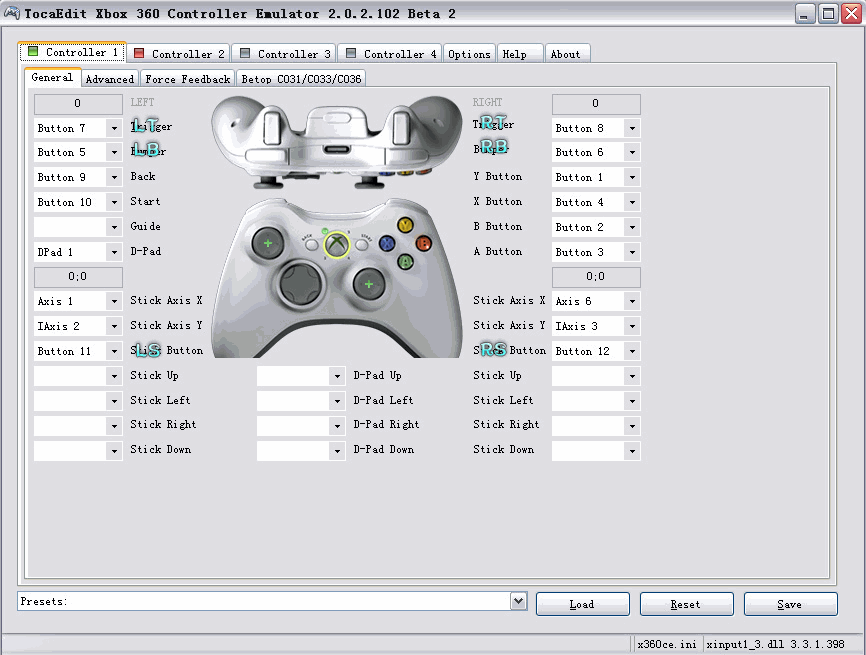
Task: Click the RB bumper label icon
Action: [x=493, y=147]
